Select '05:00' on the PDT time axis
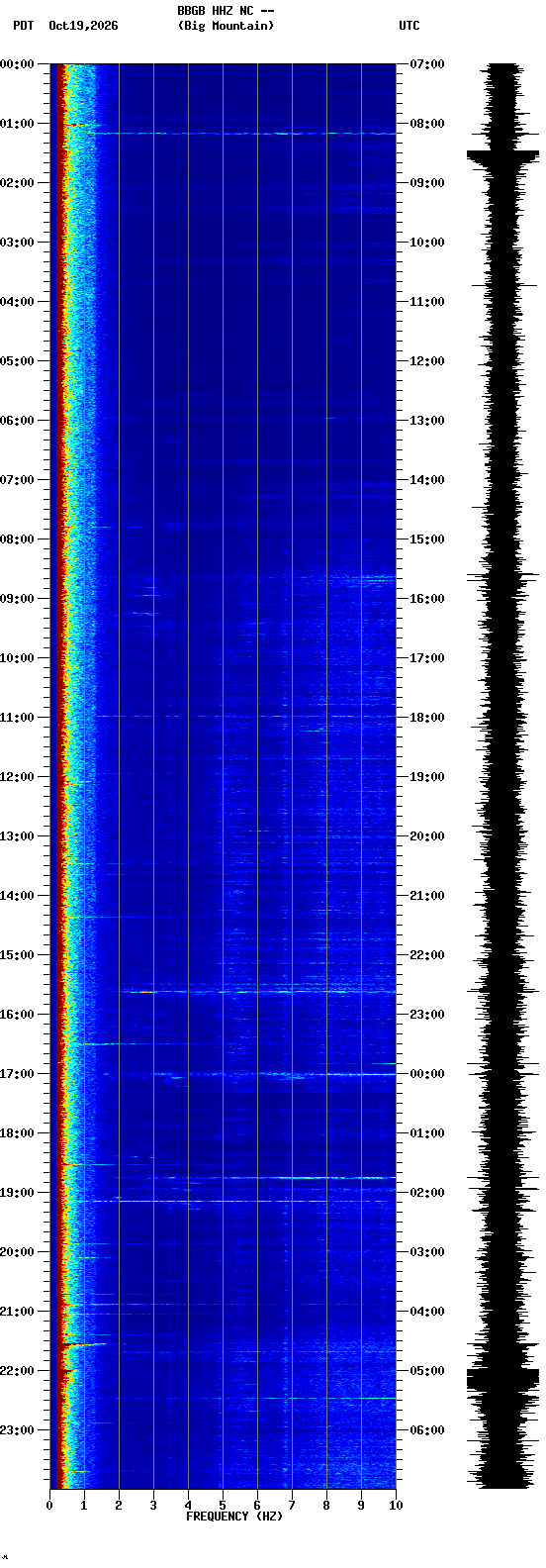Viewport: 546px width, 1568px height. point(17,361)
